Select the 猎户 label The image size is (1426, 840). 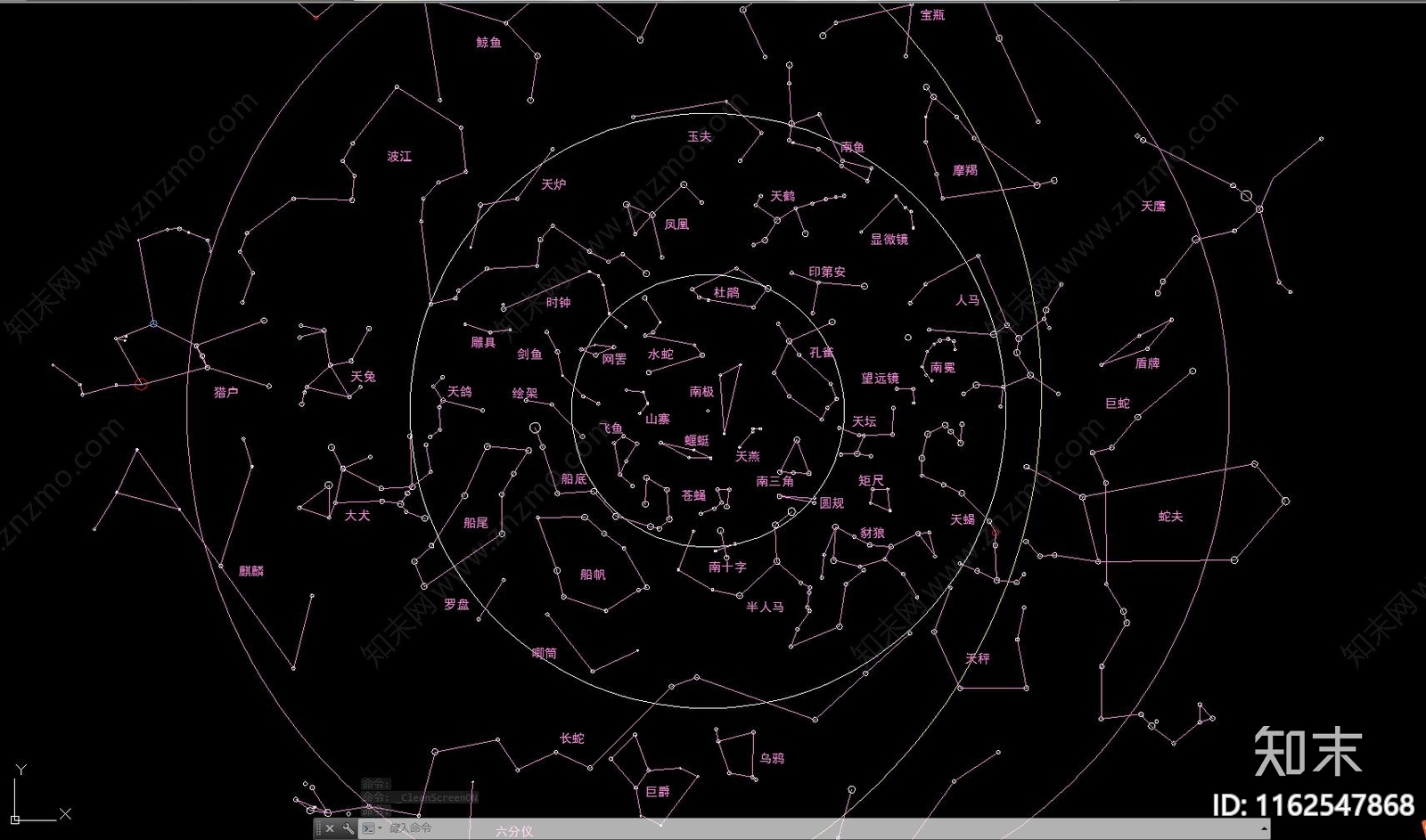click(226, 392)
